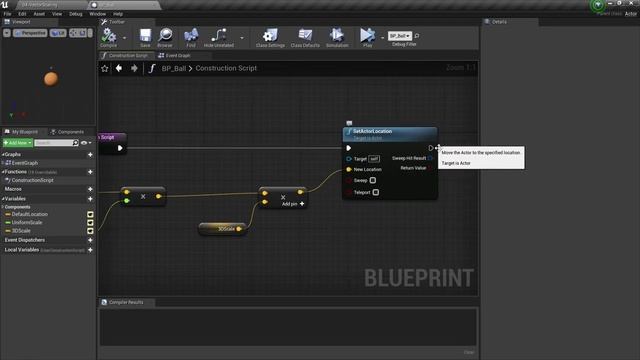Toggle Lit view mode in viewport

58,33
